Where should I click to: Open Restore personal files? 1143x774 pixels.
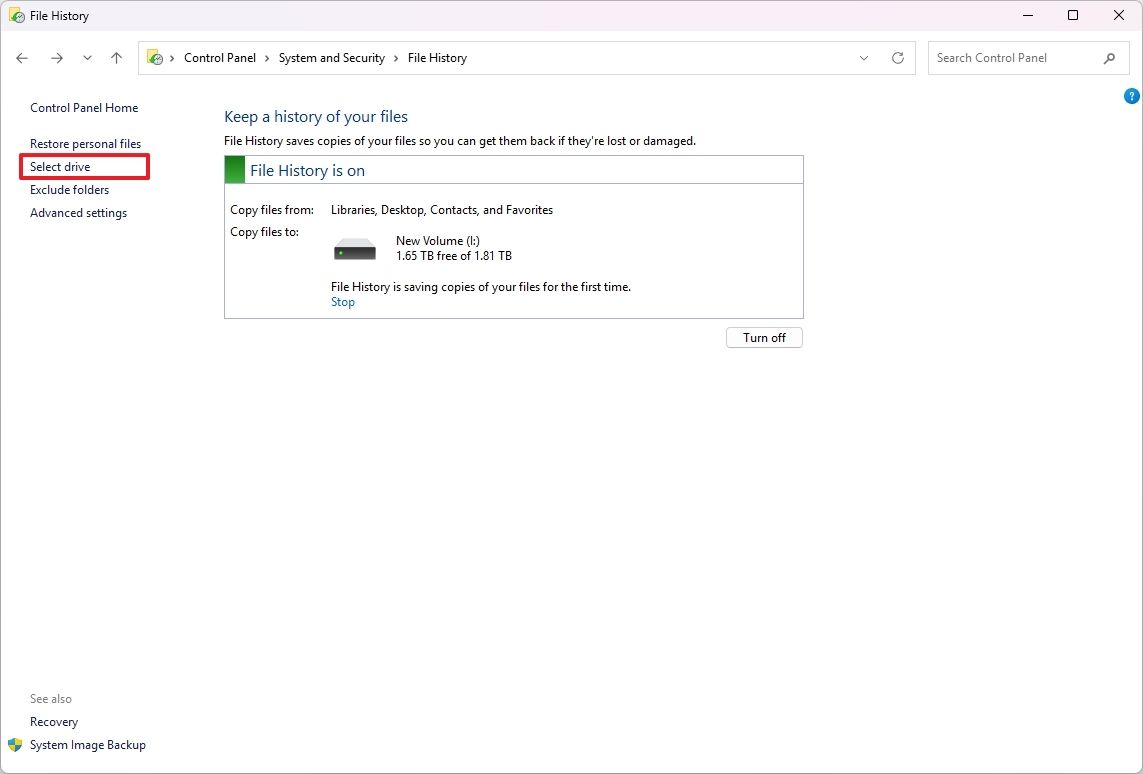[85, 143]
